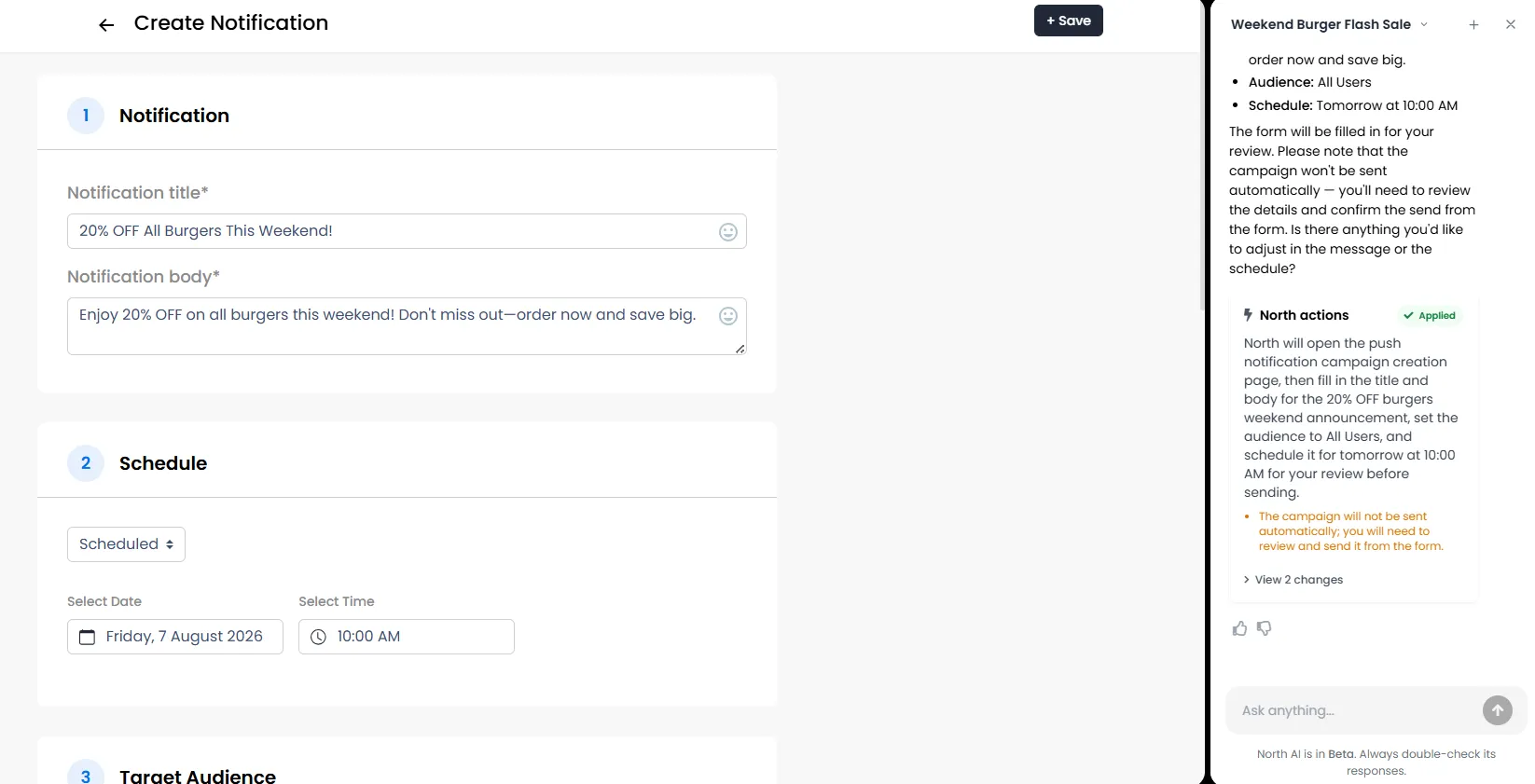Click the Notification body text area
The image size is (1535, 784).
407,326
